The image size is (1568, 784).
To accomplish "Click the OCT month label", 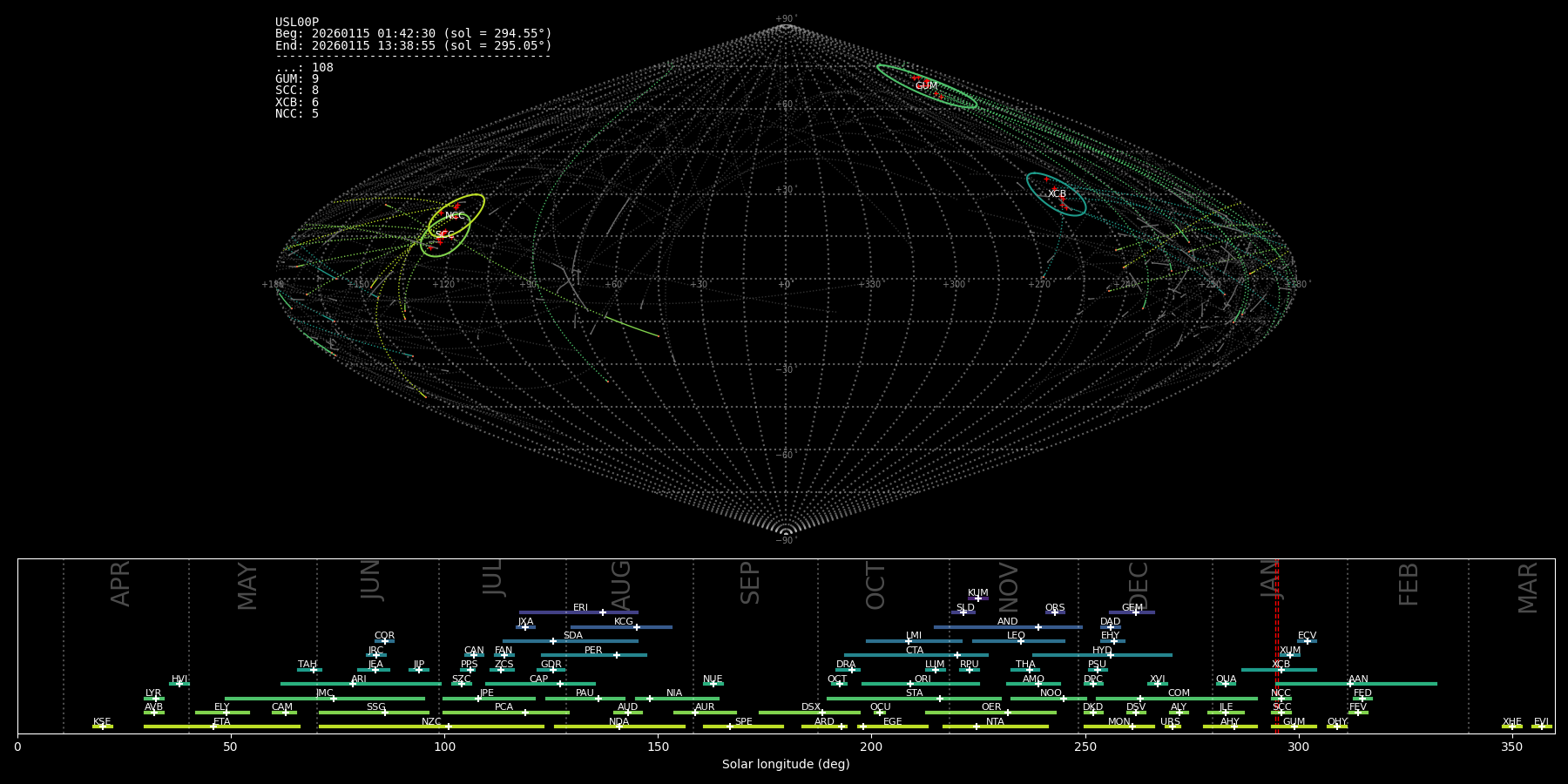I will point(875,585).
